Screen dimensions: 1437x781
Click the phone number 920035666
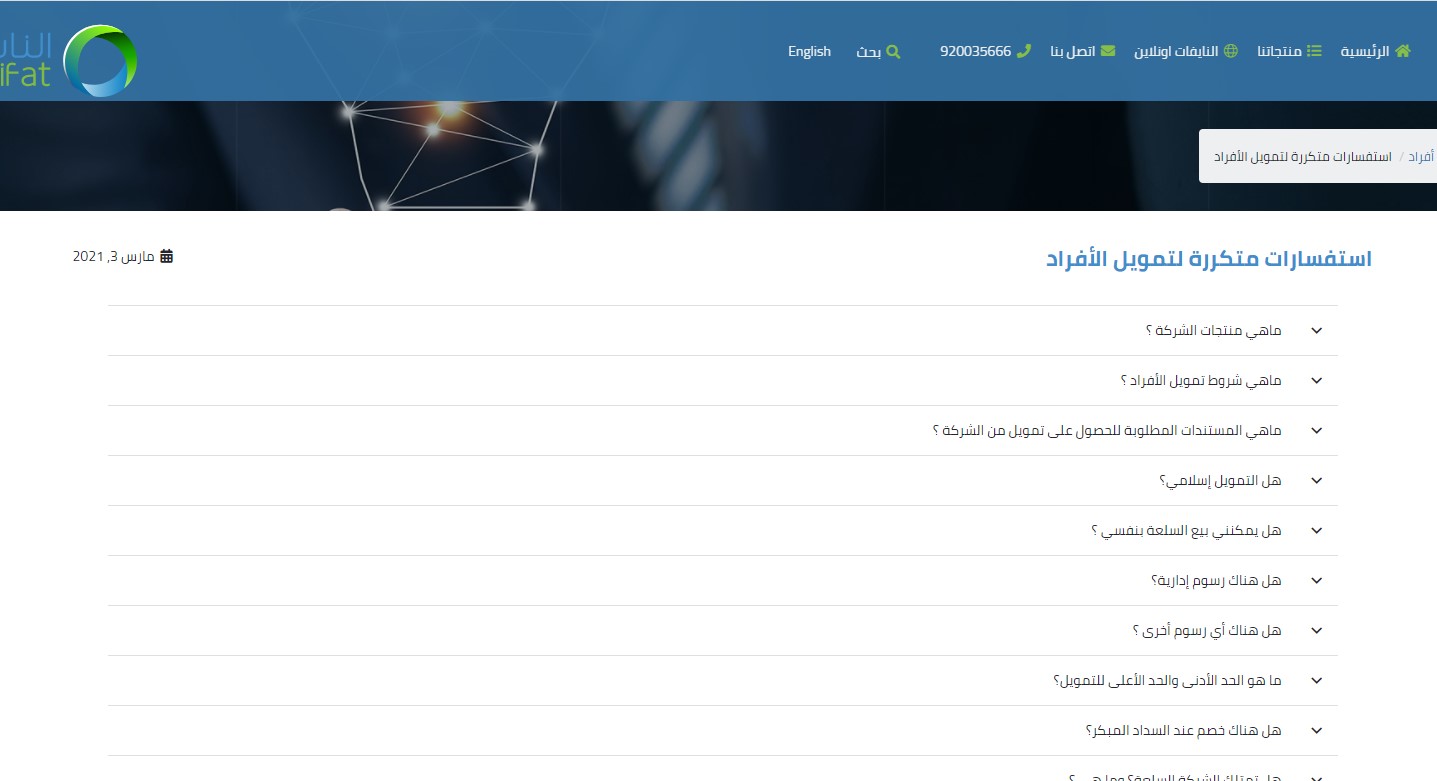(975, 51)
